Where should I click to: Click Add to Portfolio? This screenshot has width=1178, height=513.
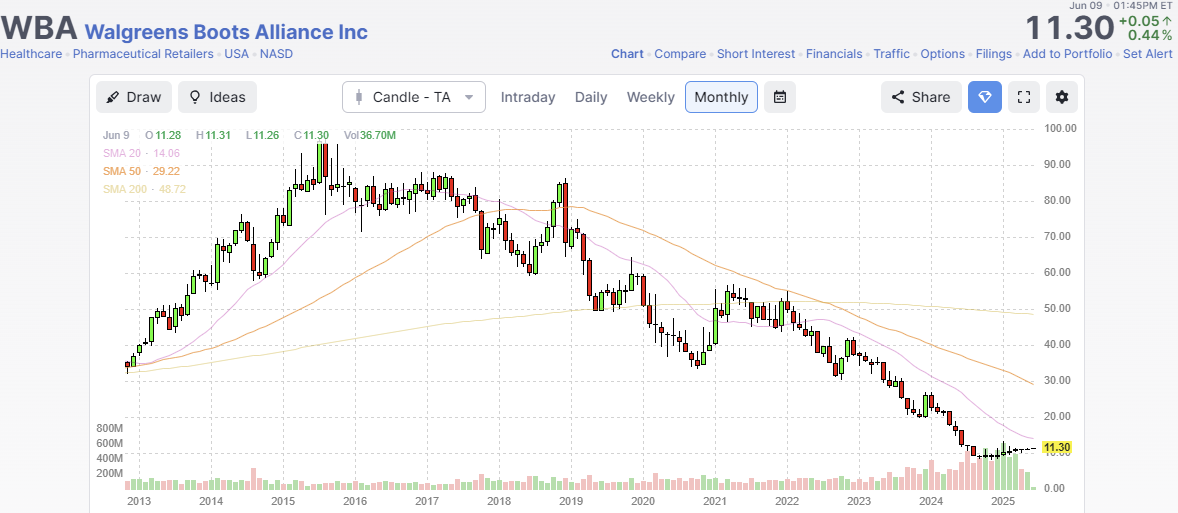1068,54
